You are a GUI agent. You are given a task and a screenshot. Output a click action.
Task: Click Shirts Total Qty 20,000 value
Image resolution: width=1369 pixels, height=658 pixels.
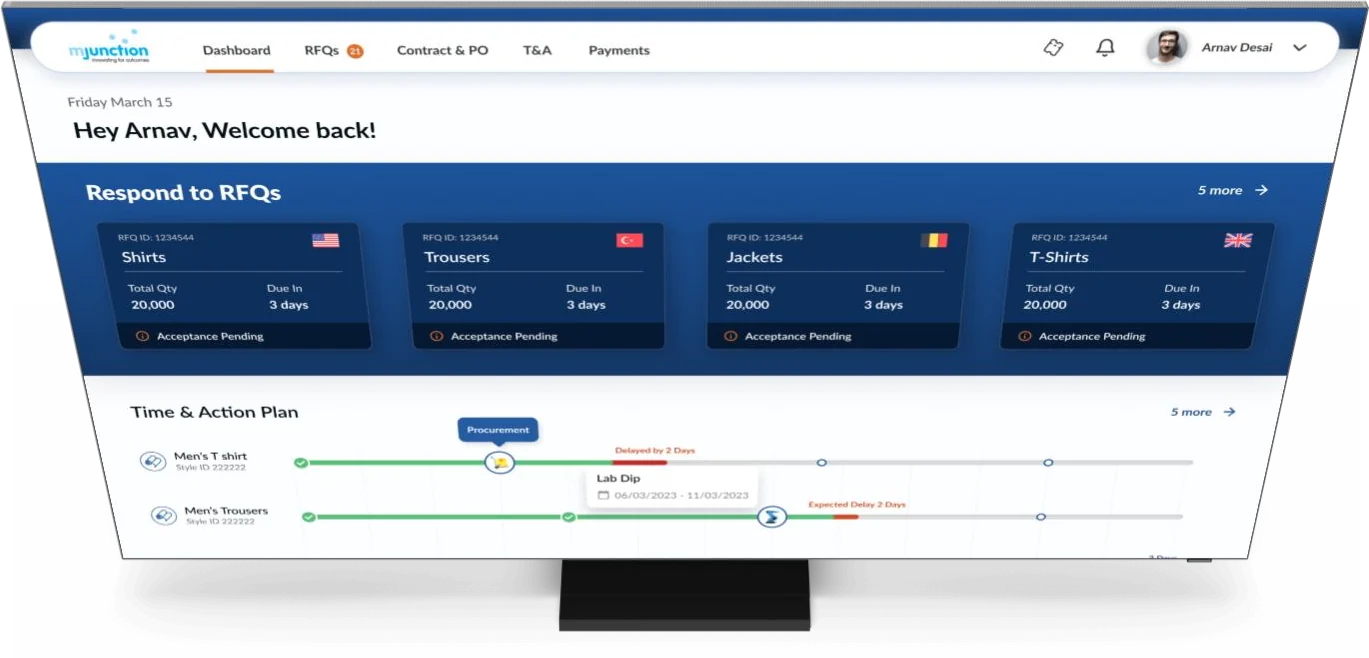pos(152,305)
